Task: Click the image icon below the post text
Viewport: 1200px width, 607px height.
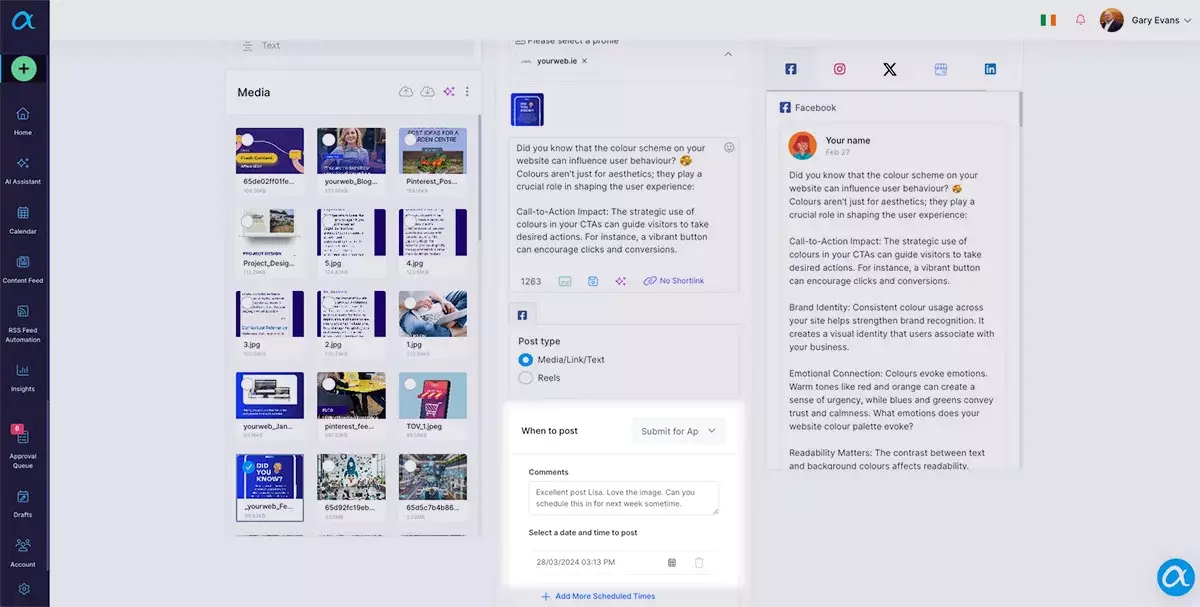Action: point(565,281)
